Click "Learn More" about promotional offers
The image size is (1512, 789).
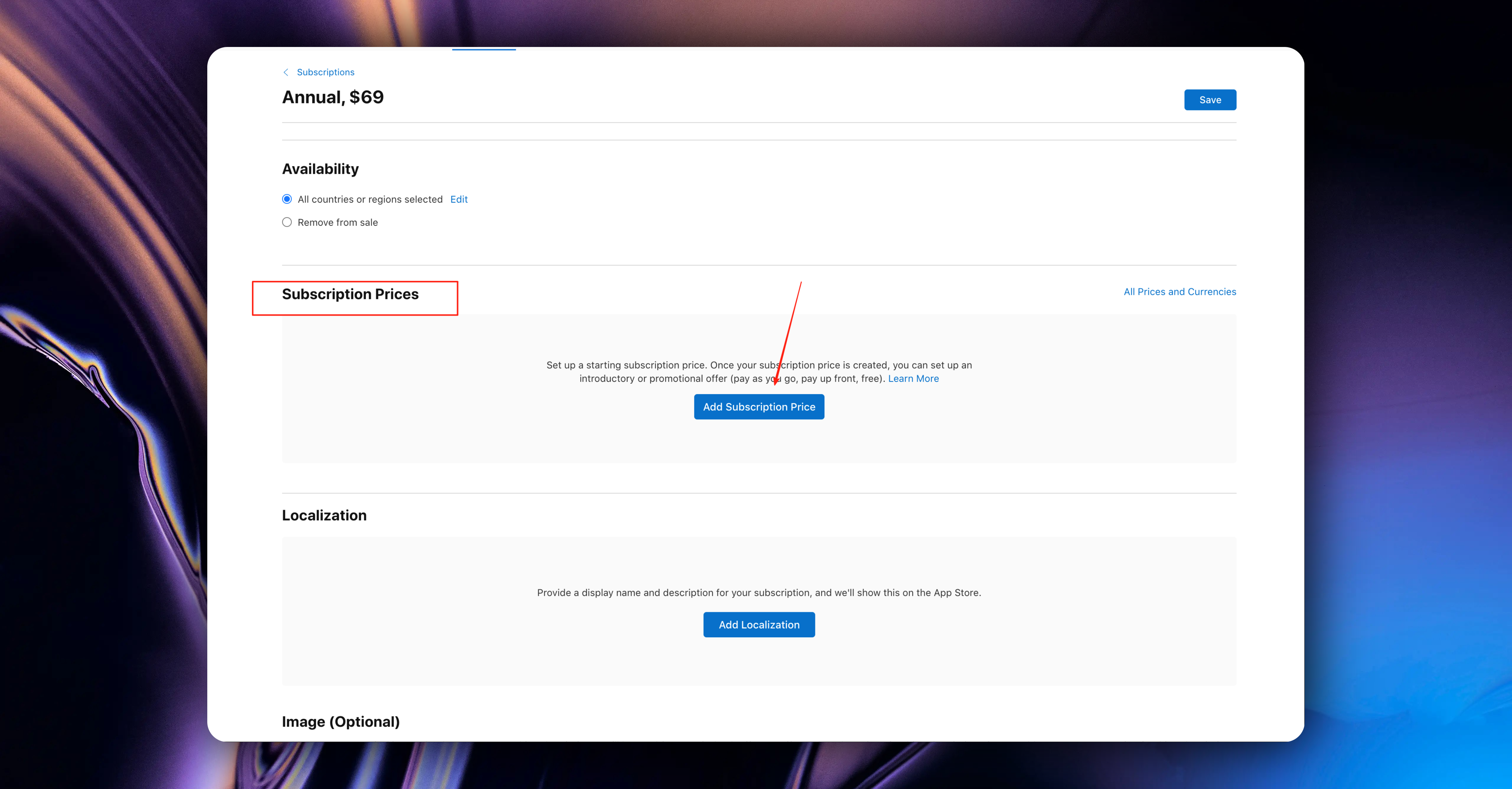tap(913, 378)
